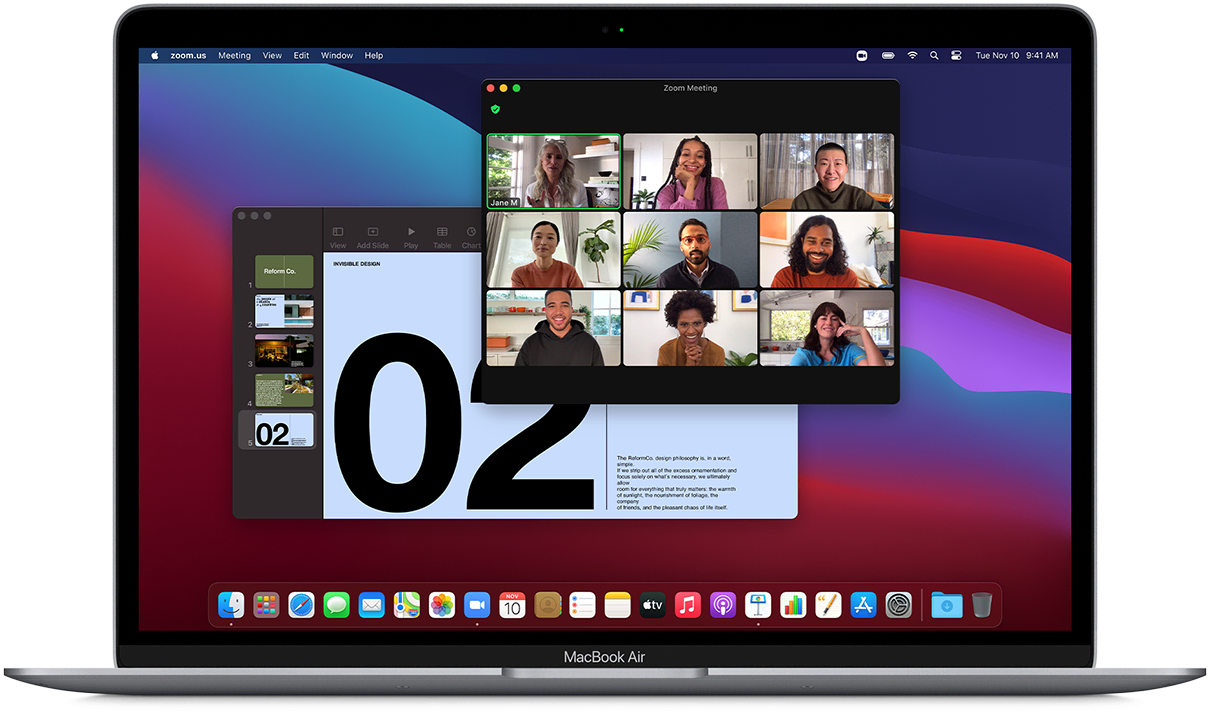Launch Keynote from the Dock
Image resolution: width=1210 pixels, height=712 pixels.
pos(758,605)
